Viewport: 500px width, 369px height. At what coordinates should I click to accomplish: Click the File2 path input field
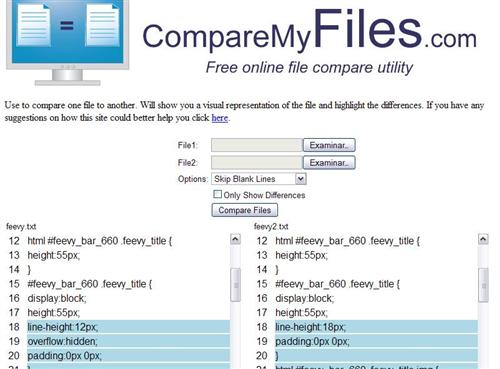click(x=257, y=163)
